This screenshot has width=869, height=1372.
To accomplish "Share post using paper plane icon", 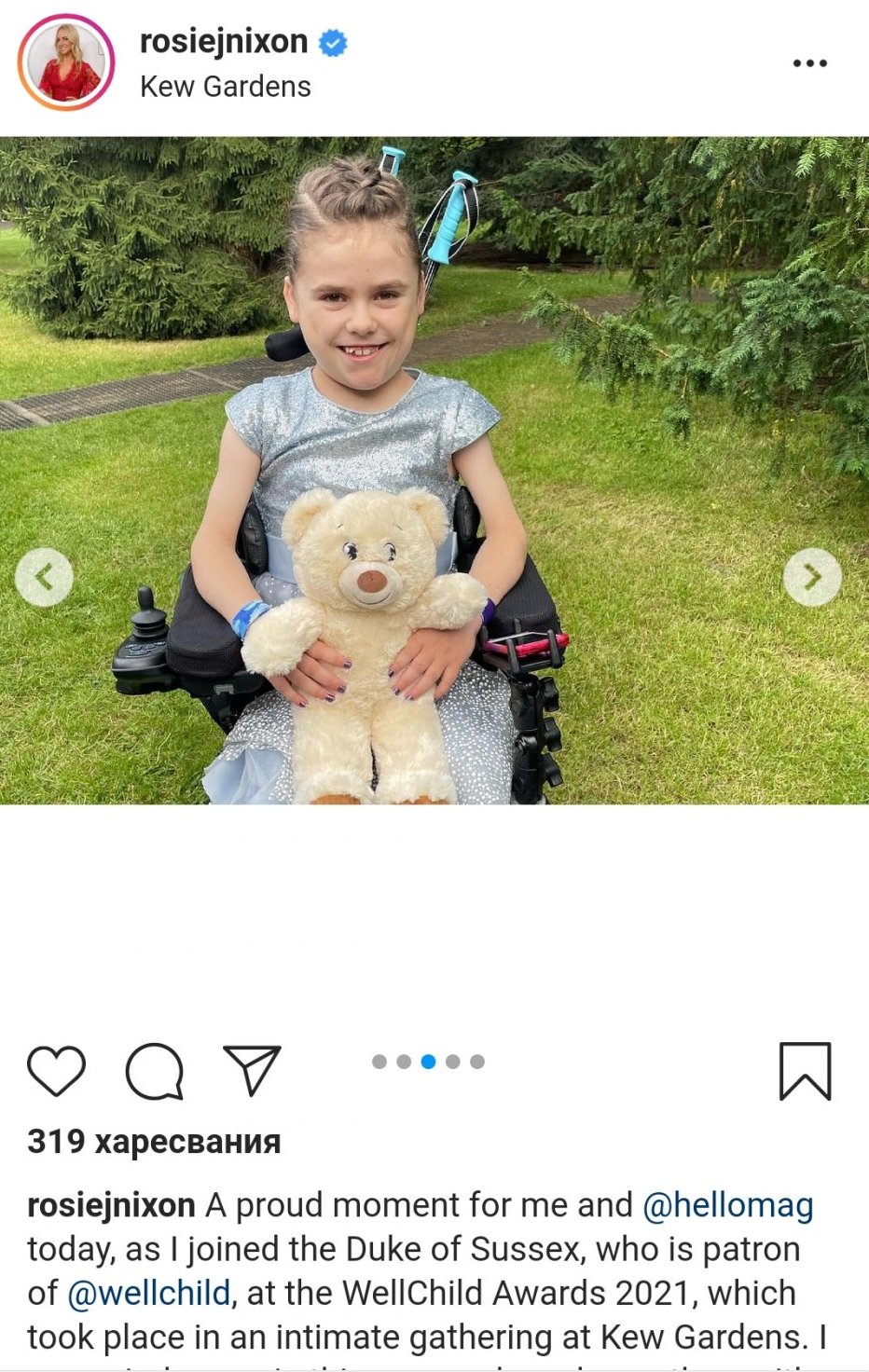I will (x=252, y=1070).
